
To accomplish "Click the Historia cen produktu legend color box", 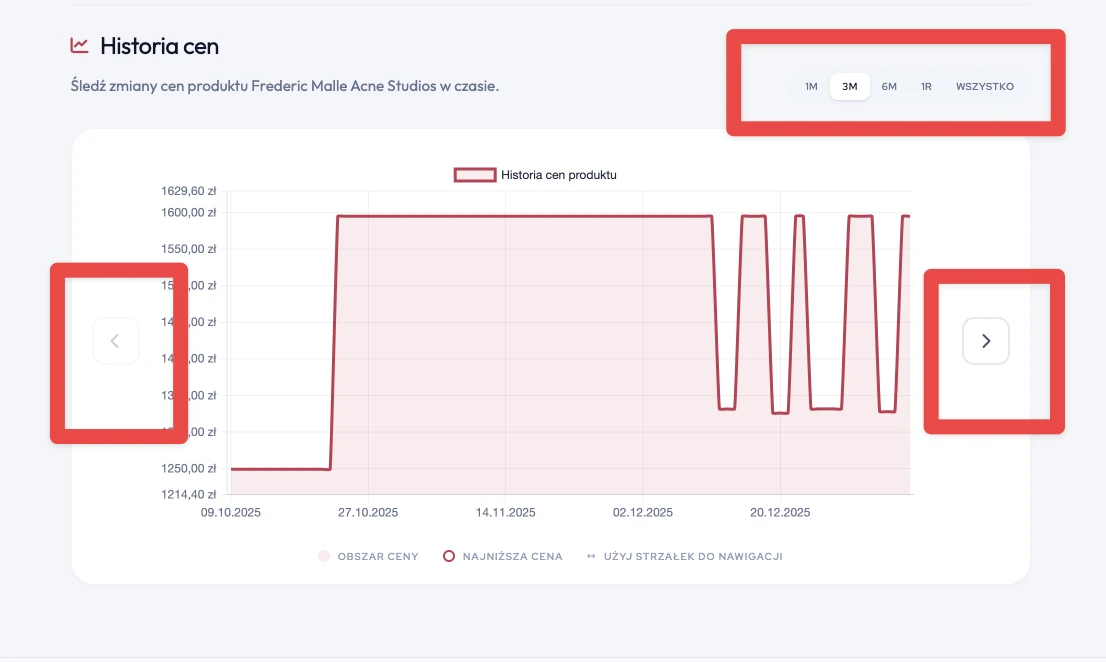I will (x=475, y=174).
